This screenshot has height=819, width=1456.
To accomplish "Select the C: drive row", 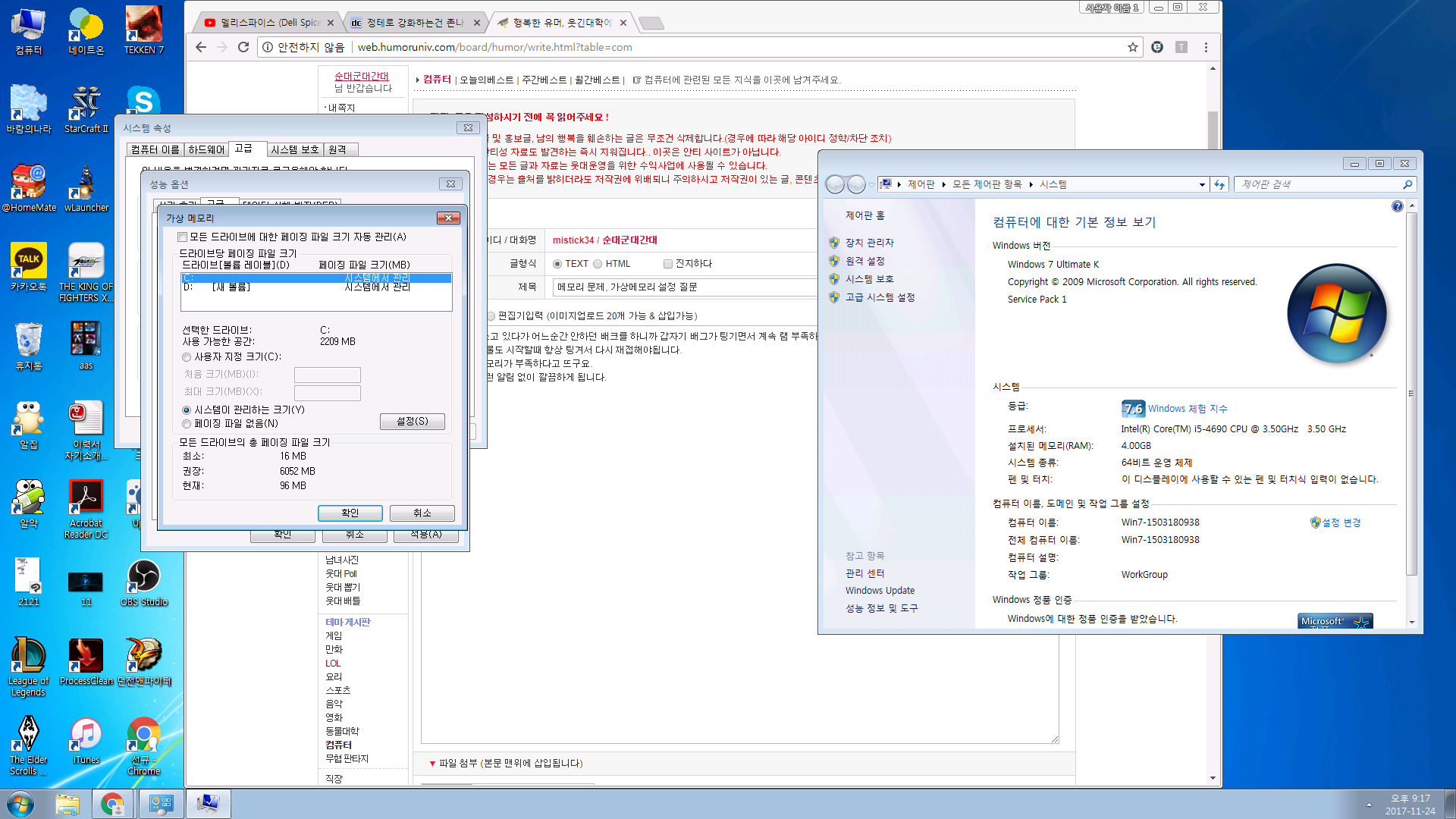I will pyautogui.click(x=316, y=278).
